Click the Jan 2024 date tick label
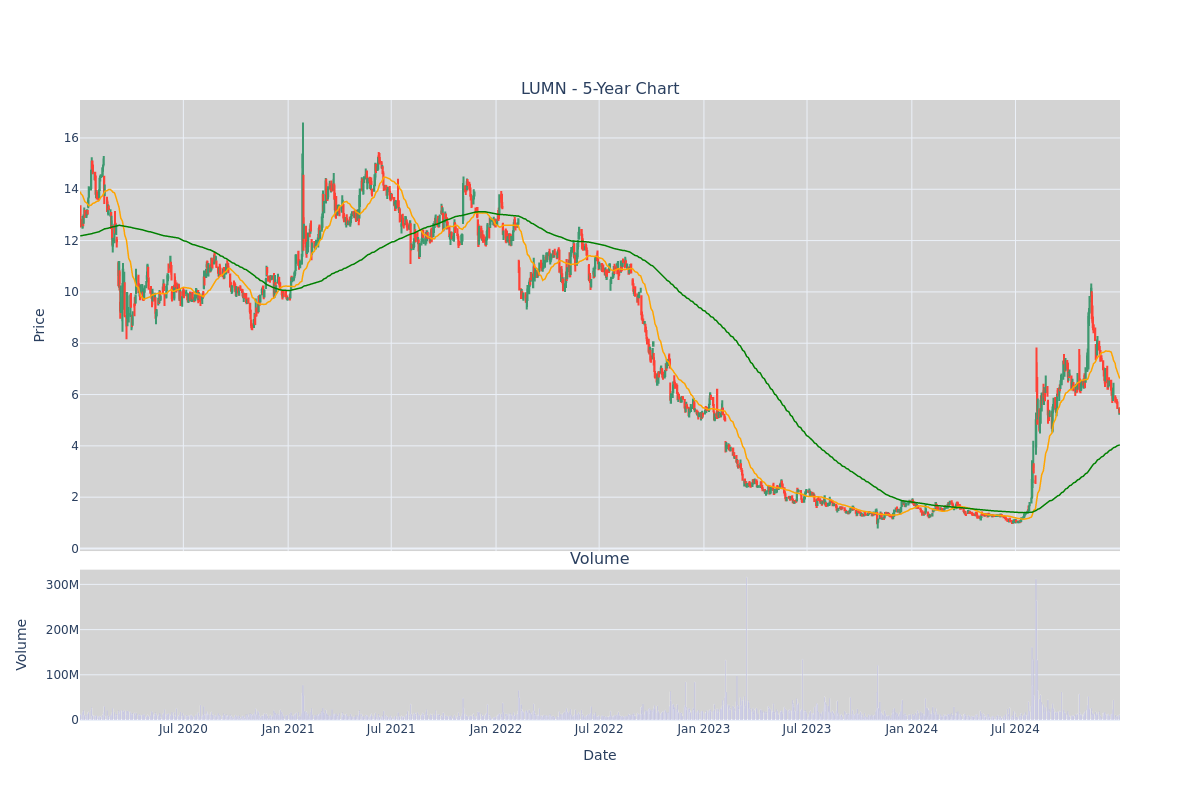The height and width of the screenshot is (800, 1200). [x=912, y=729]
